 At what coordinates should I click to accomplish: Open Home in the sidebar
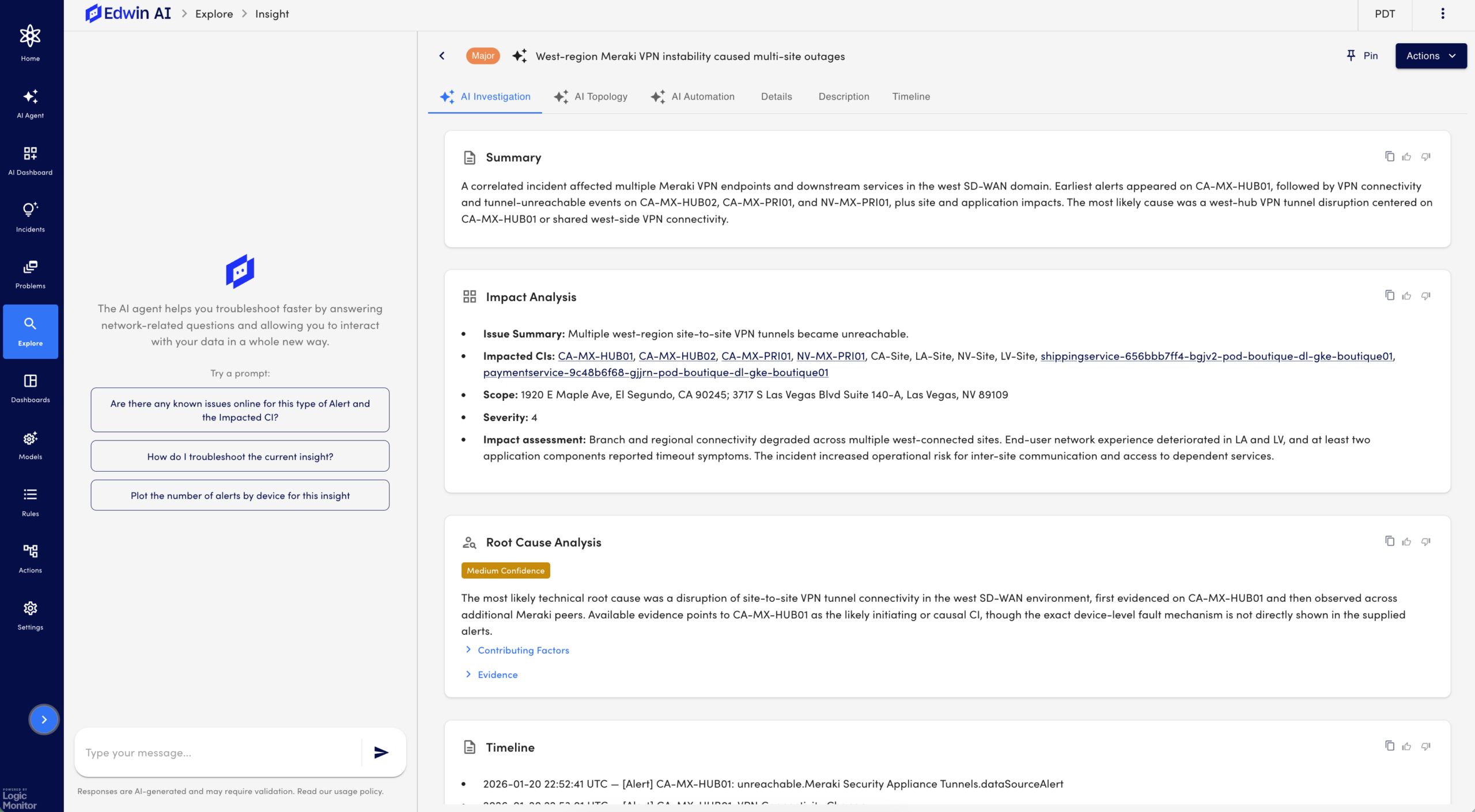pyautogui.click(x=30, y=43)
